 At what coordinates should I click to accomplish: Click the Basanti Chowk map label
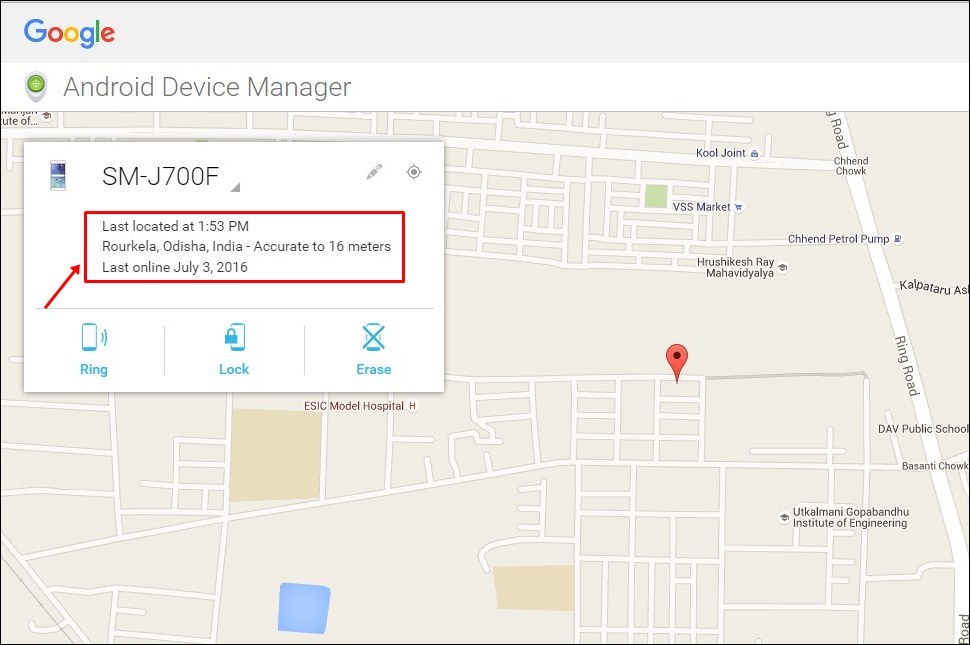pyautogui.click(x=935, y=466)
